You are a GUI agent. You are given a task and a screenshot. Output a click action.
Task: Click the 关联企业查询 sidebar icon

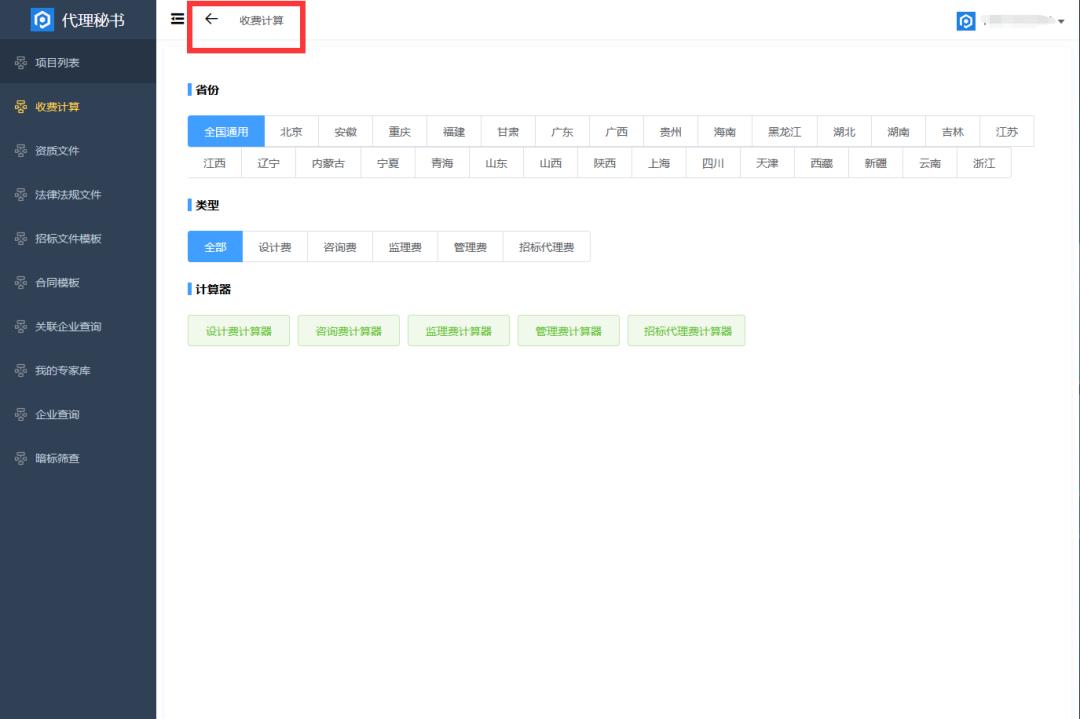pyautogui.click(x=22, y=327)
